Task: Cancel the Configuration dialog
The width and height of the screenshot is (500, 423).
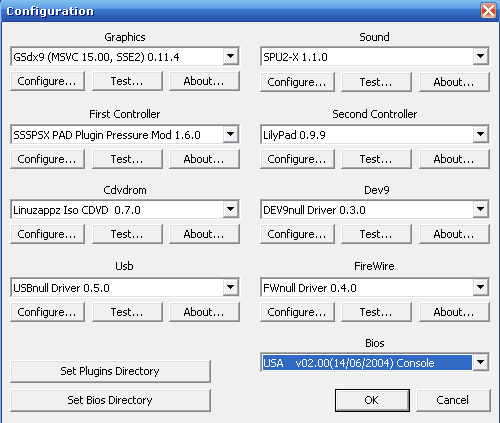Action: [x=453, y=400]
